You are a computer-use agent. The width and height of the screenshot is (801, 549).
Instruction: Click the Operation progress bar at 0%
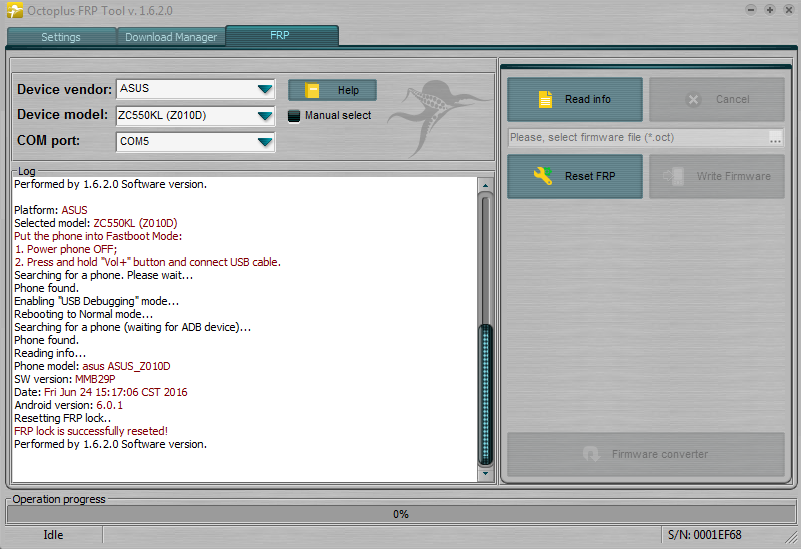(x=400, y=514)
